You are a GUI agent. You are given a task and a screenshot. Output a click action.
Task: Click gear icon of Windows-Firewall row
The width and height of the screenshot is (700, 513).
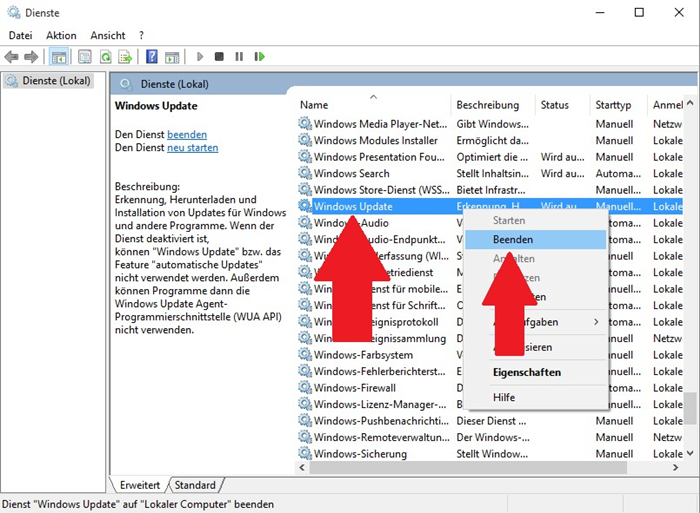click(x=305, y=388)
